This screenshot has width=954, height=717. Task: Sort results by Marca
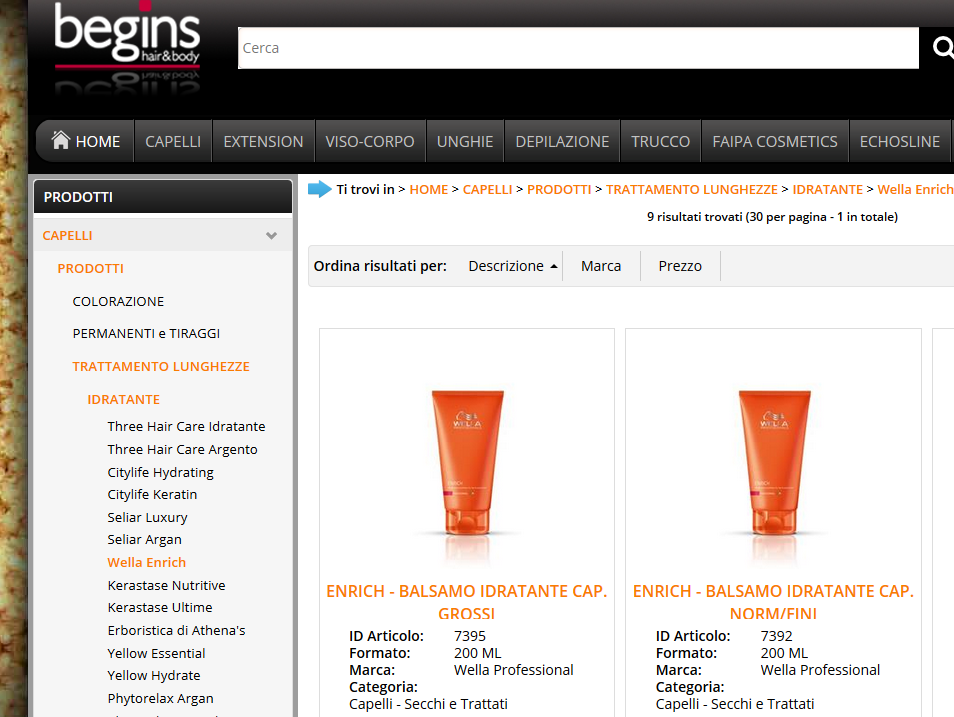pyautogui.click(x=601, y=266)
